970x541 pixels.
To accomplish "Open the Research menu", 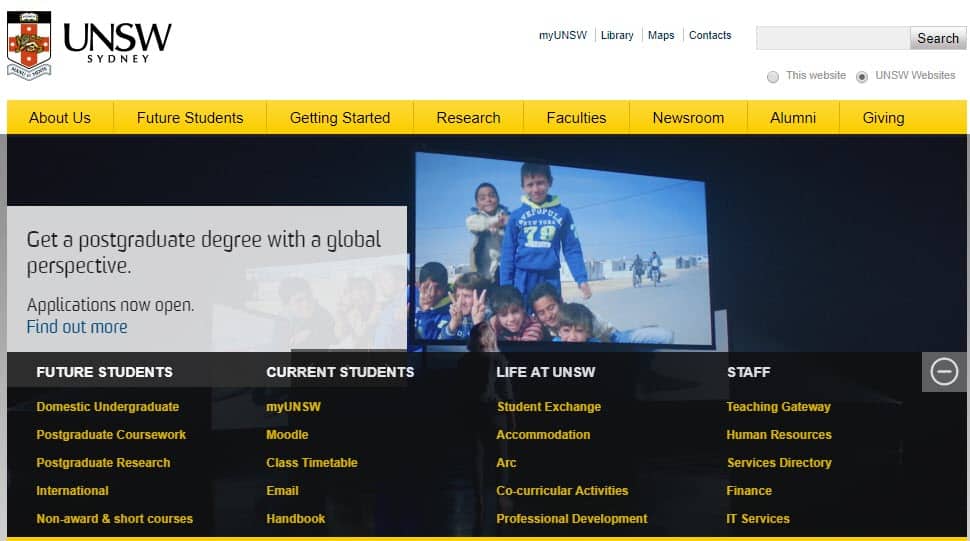I will point(468,117).
